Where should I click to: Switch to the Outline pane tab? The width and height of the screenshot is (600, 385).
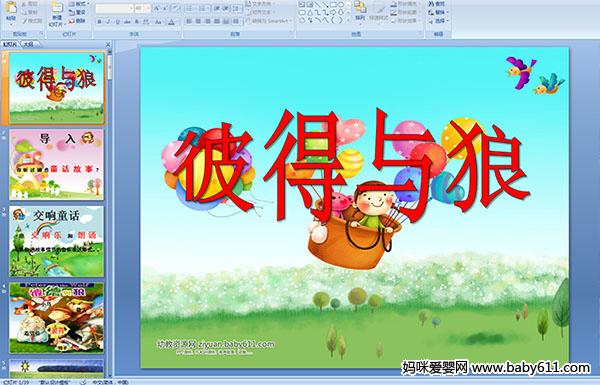pyautogui.click(x=28, y=44)
